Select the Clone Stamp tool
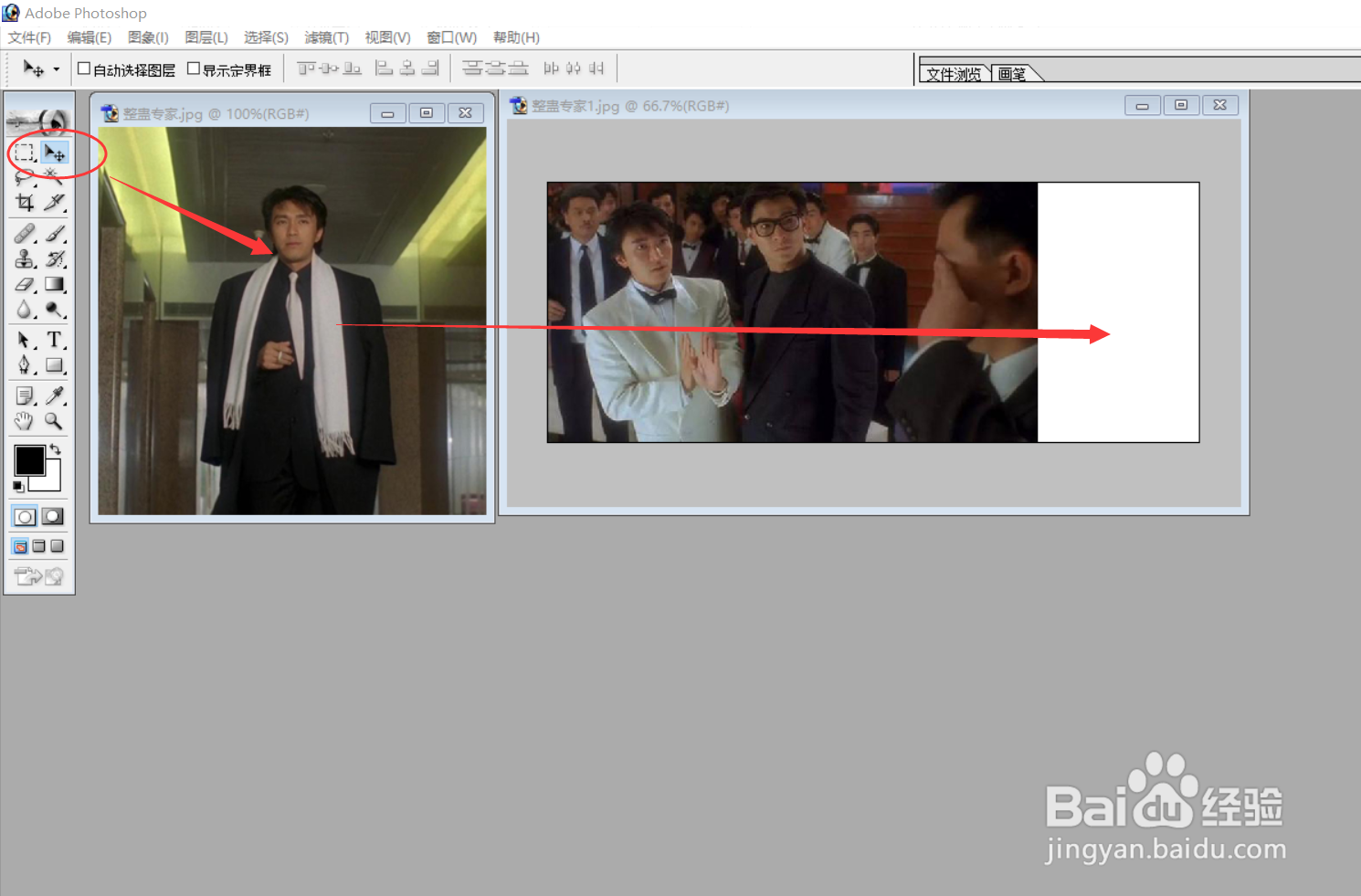The height and width of the screenshot is (896, 1361). pos(25,259)
